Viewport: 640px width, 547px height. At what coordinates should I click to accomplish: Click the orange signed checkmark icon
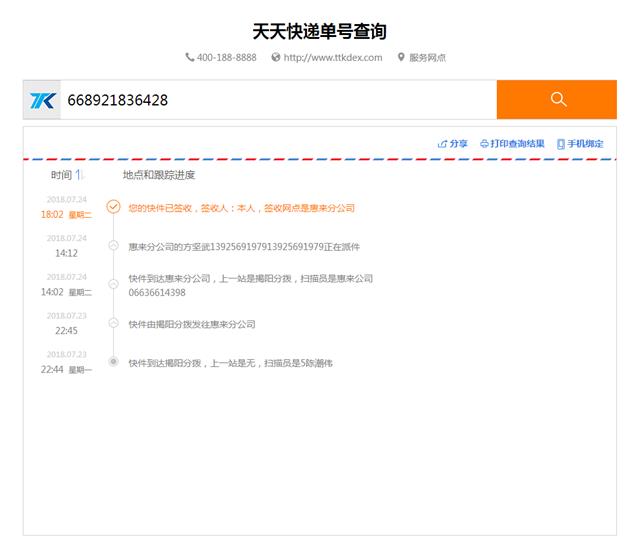coord(113,207)
